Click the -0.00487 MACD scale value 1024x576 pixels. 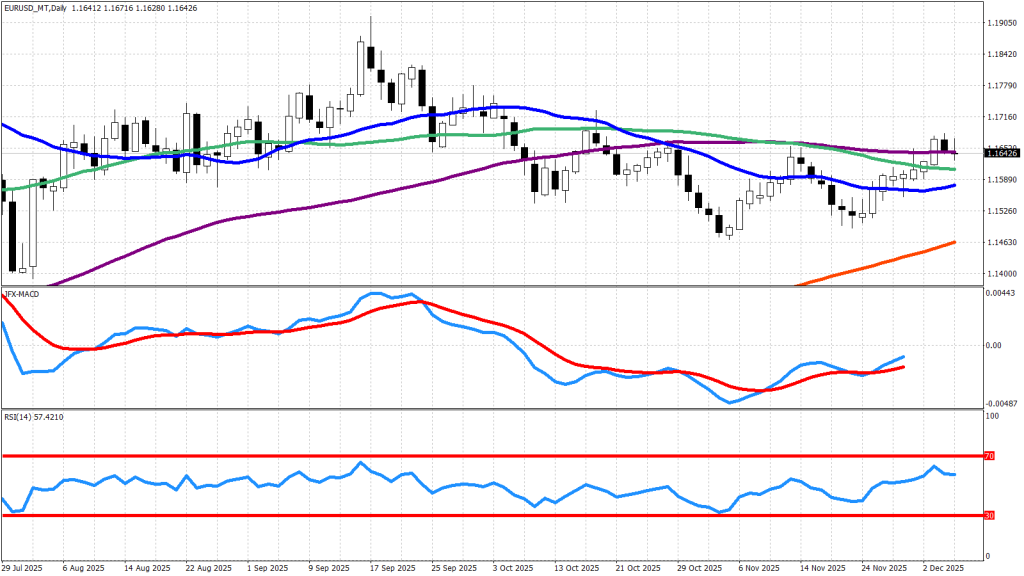click(1001, 403)
